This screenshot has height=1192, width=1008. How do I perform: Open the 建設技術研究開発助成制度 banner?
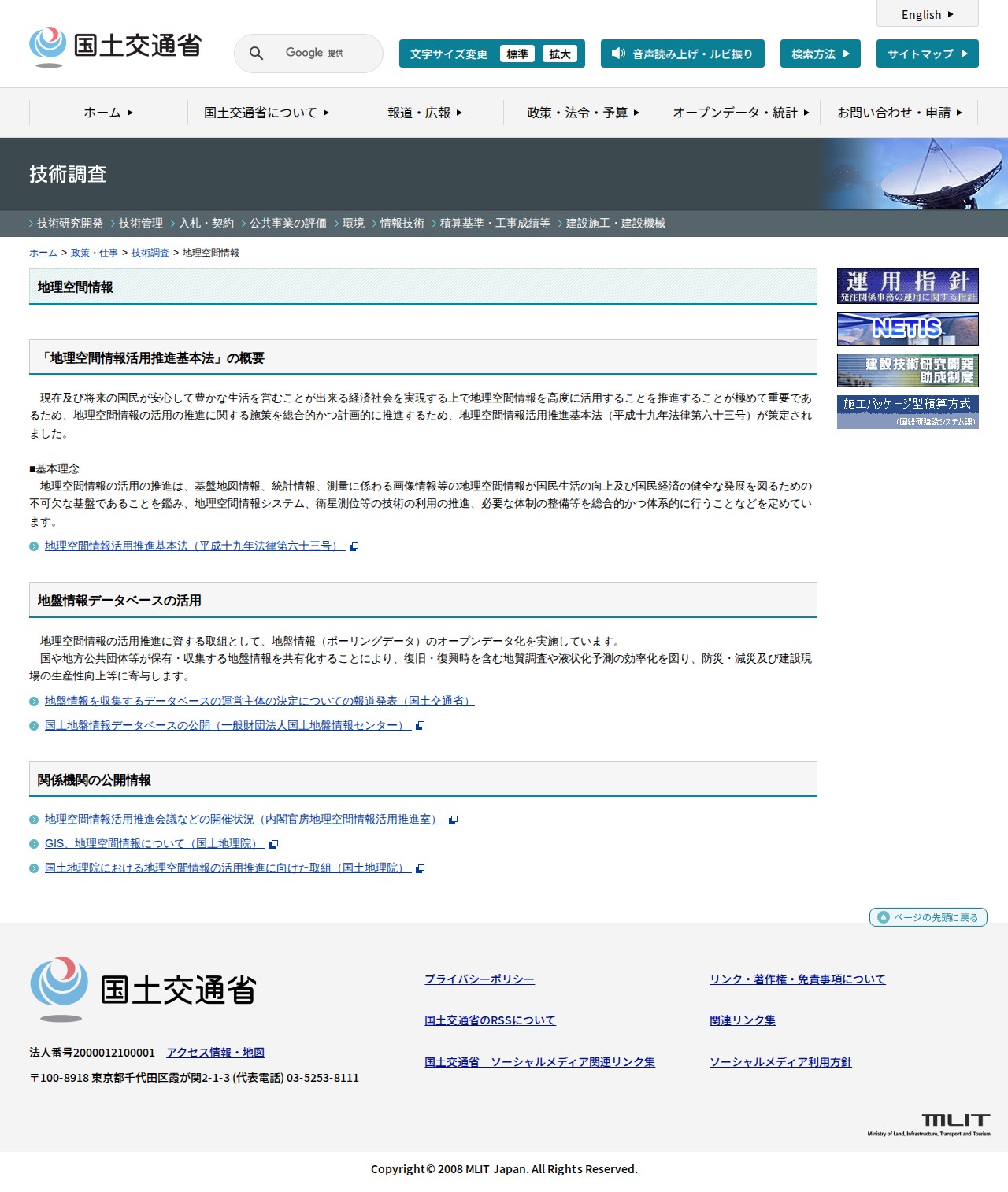pyautogui.click(x=908, y=370)
